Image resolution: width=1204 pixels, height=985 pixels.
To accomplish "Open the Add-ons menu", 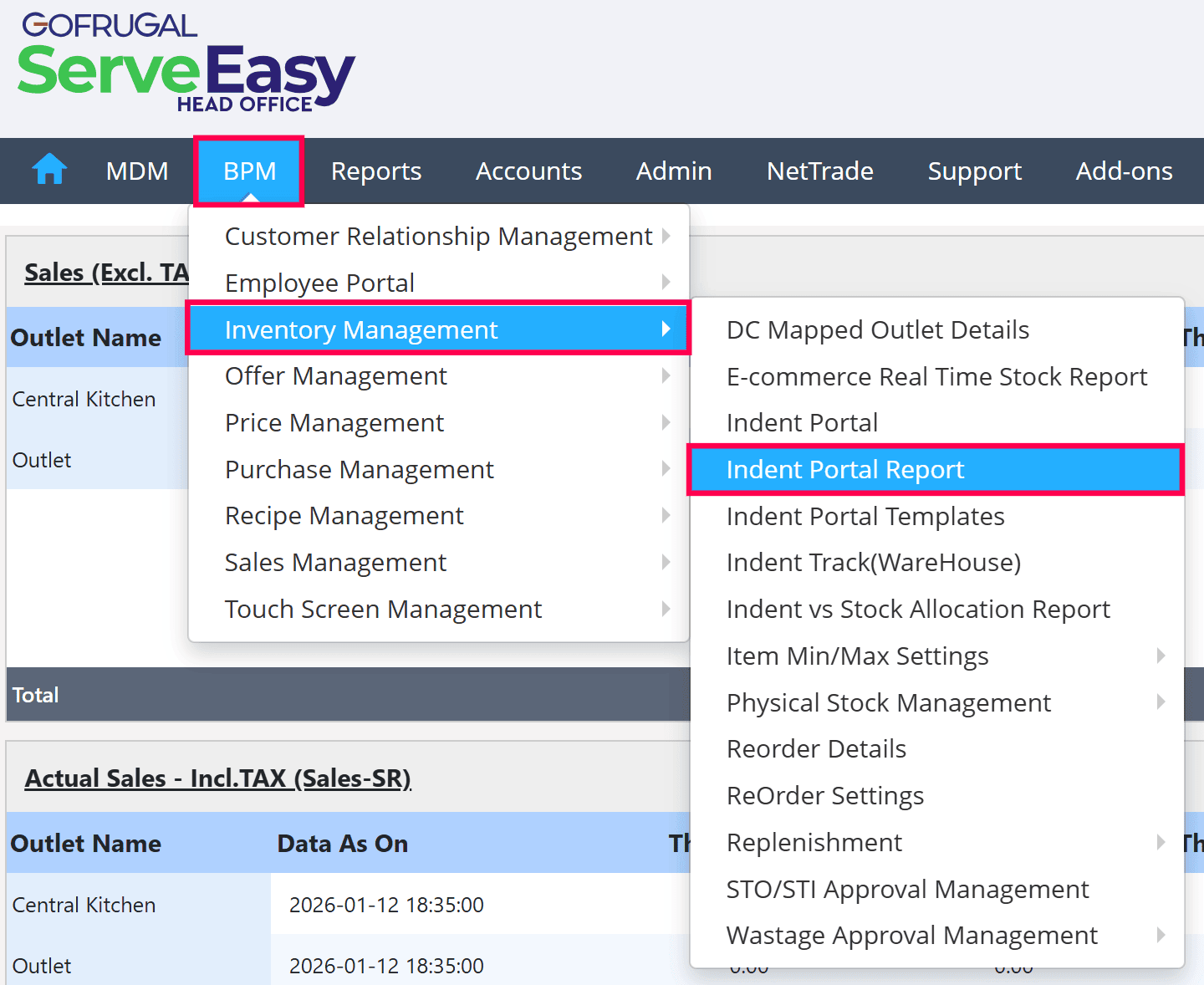I will click(1124, 171).
